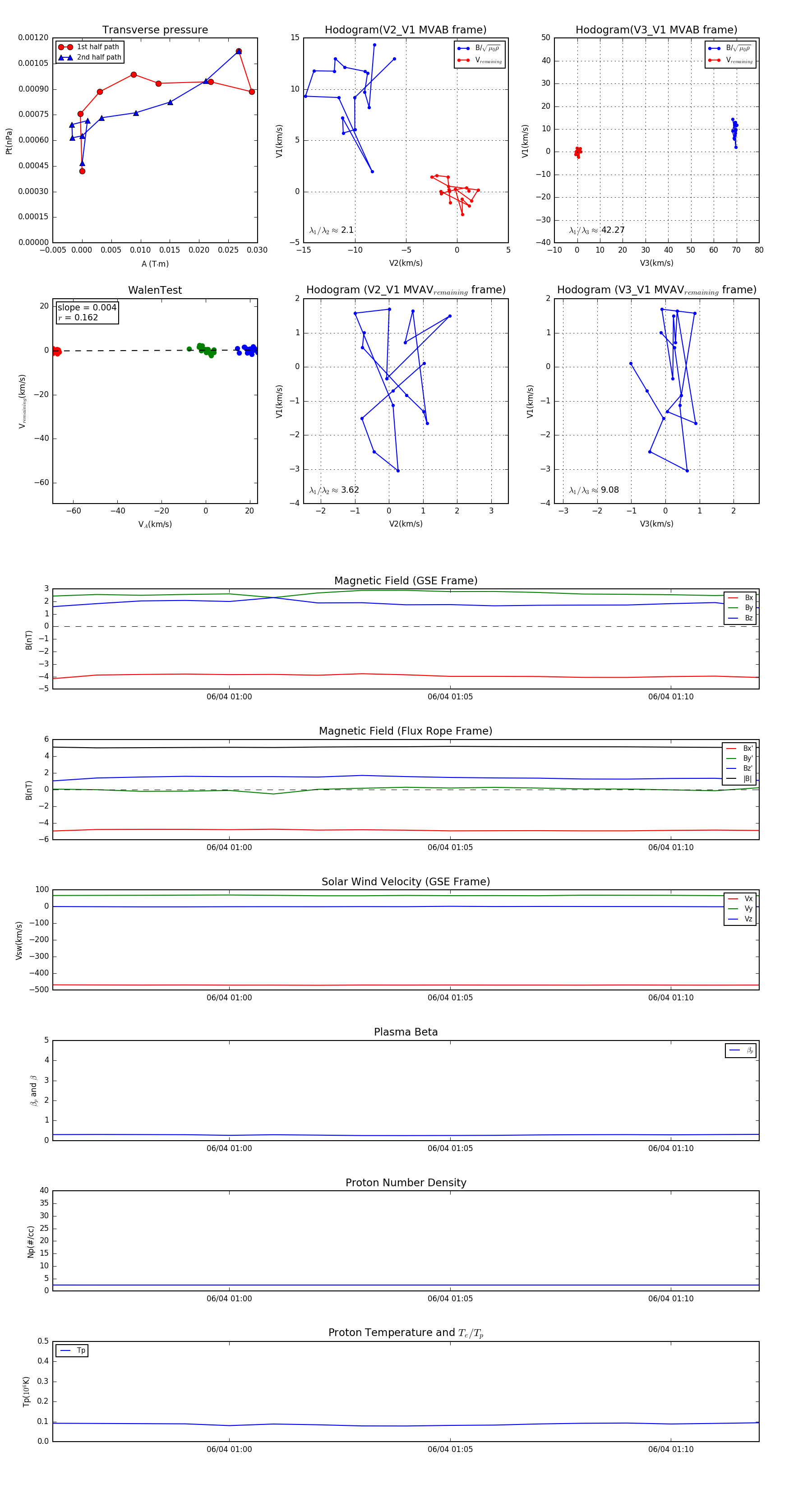Select the |B| legend entry
Image resolution: width=812 pixels, height=1489 pixels.
[x=740, y=779]
